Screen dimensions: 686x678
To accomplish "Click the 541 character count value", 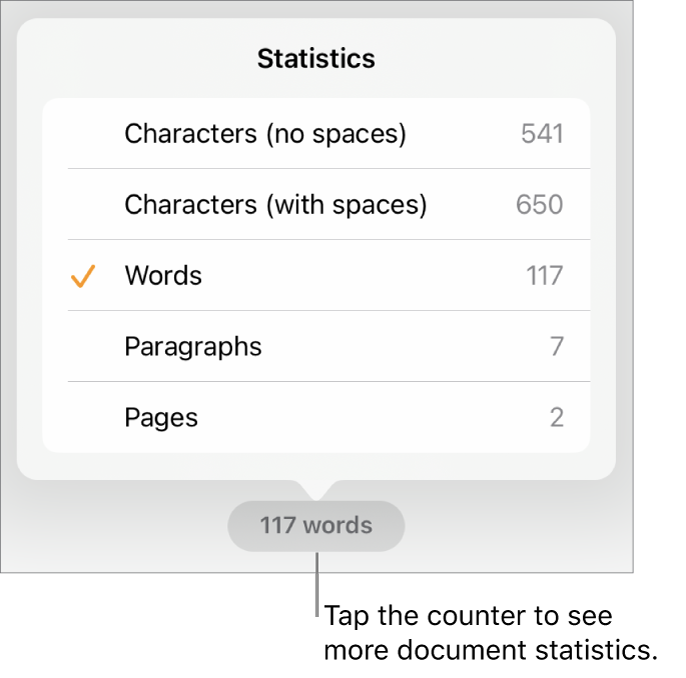I will pyautogui.click(x=542, y=134).
